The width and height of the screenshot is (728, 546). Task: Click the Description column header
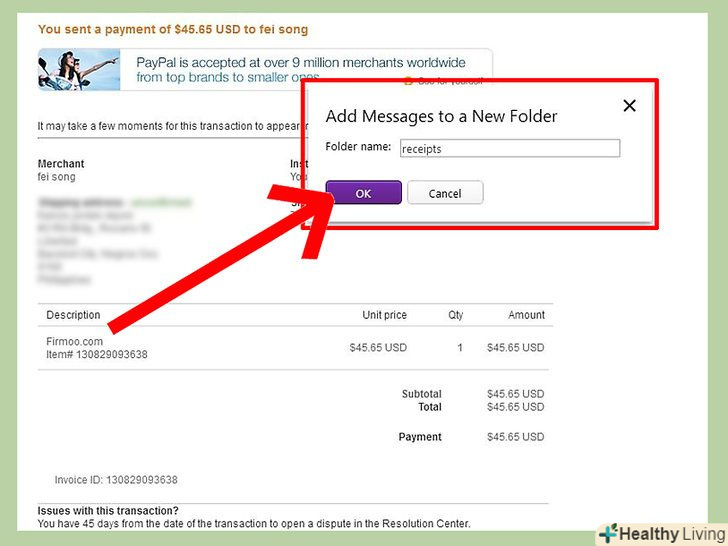point(73,315)
